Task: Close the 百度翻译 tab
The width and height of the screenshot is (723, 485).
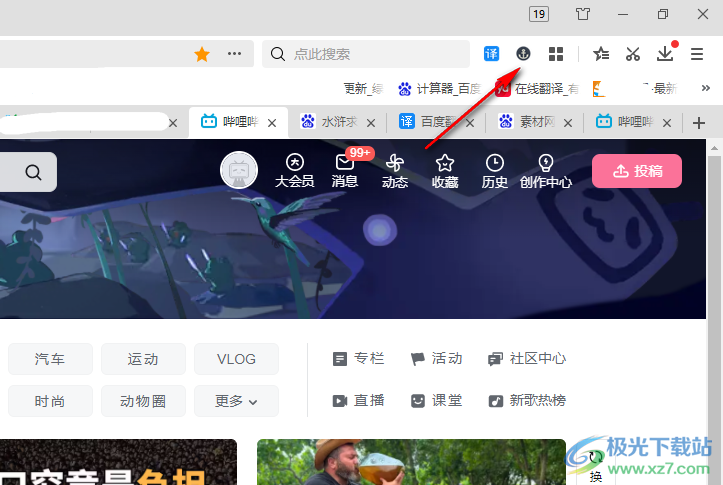Action: click(470, 123)
